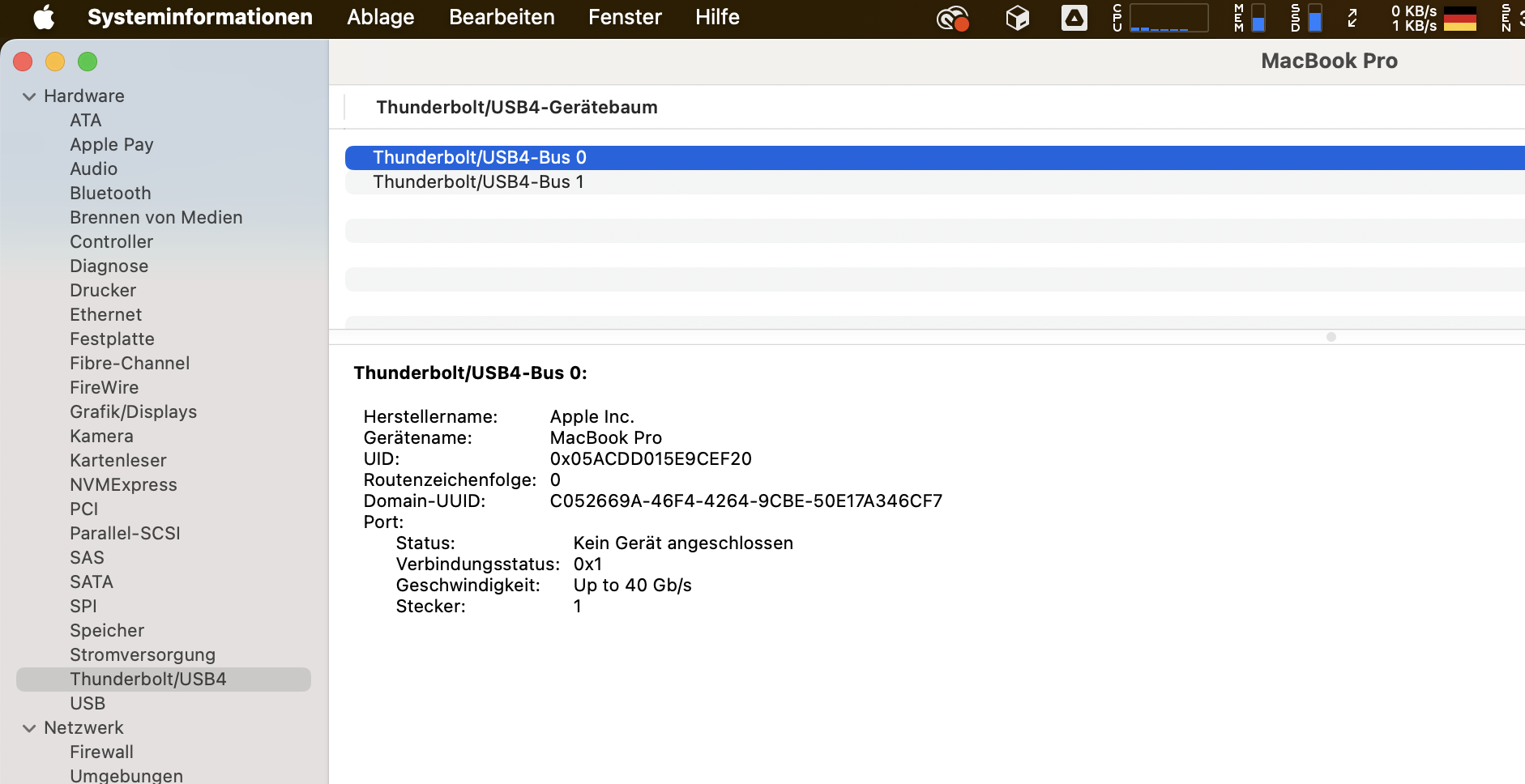Viewport: 1525px width, 784px height.
Task: Click the triangle app menu bar icon
Action: [x=1074, y=18]
